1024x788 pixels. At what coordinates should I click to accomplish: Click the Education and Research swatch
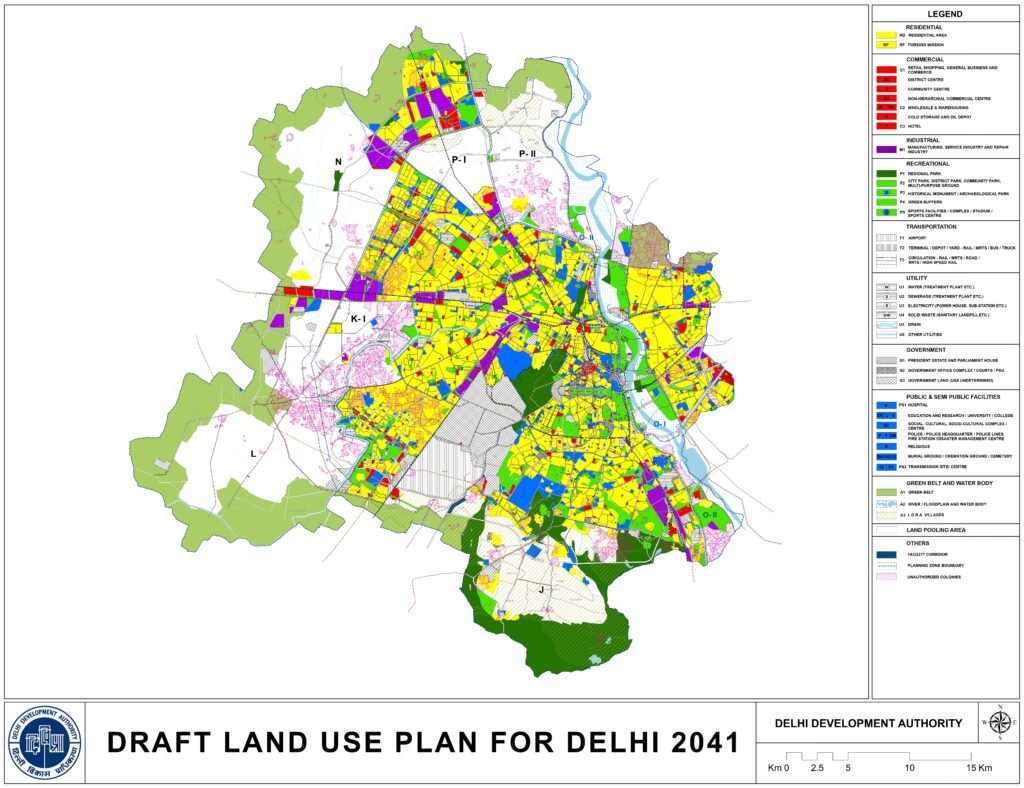click(x=886, y=415)
